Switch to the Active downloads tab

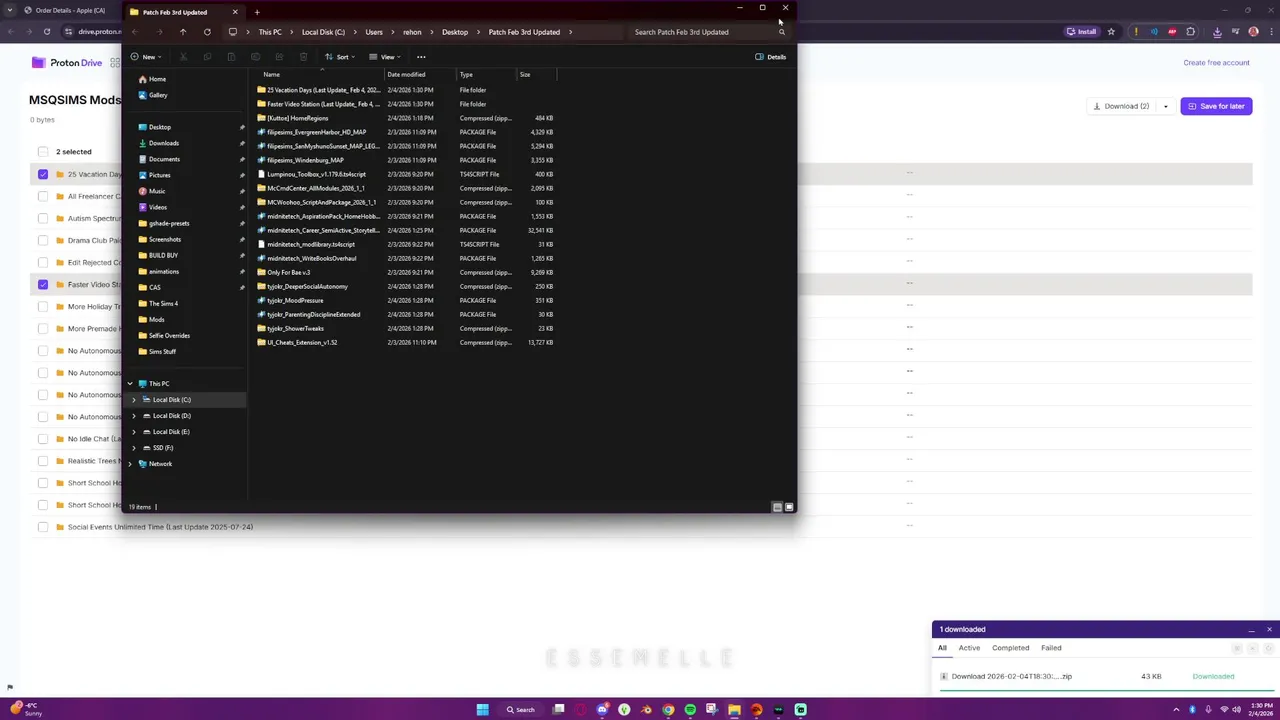(969, 648)
